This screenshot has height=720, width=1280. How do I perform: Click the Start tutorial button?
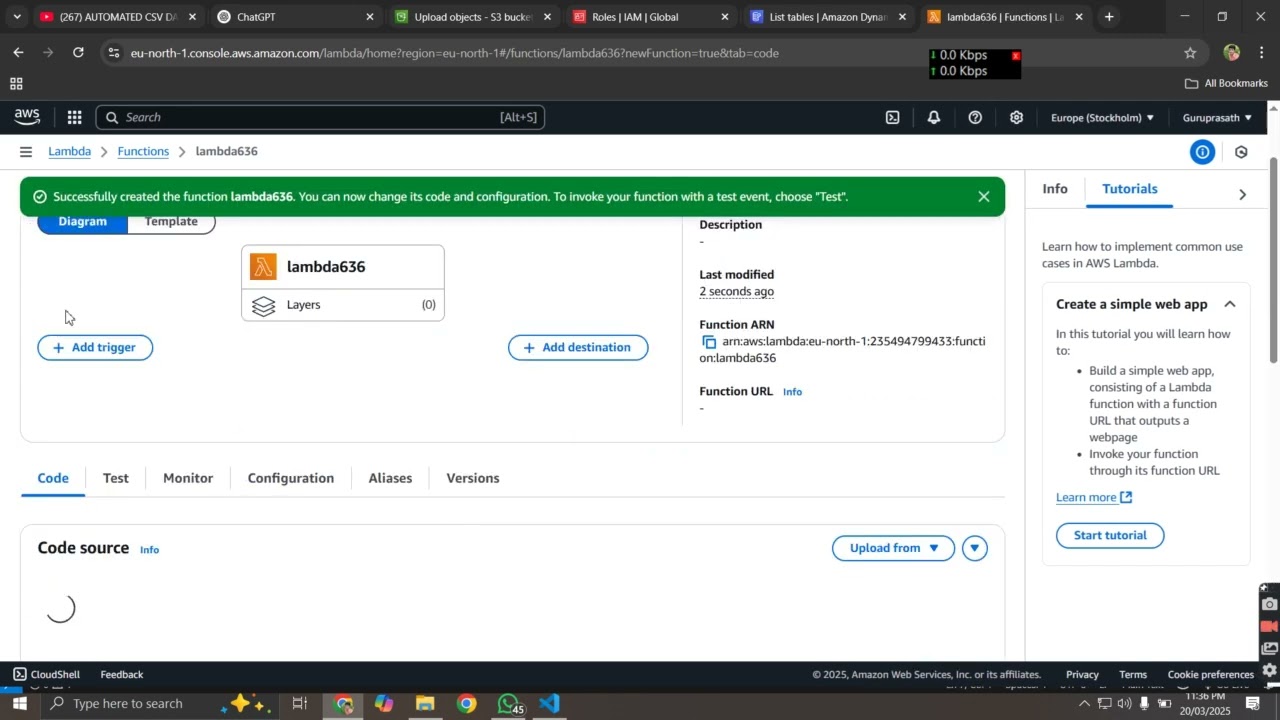coord(1110,535)
